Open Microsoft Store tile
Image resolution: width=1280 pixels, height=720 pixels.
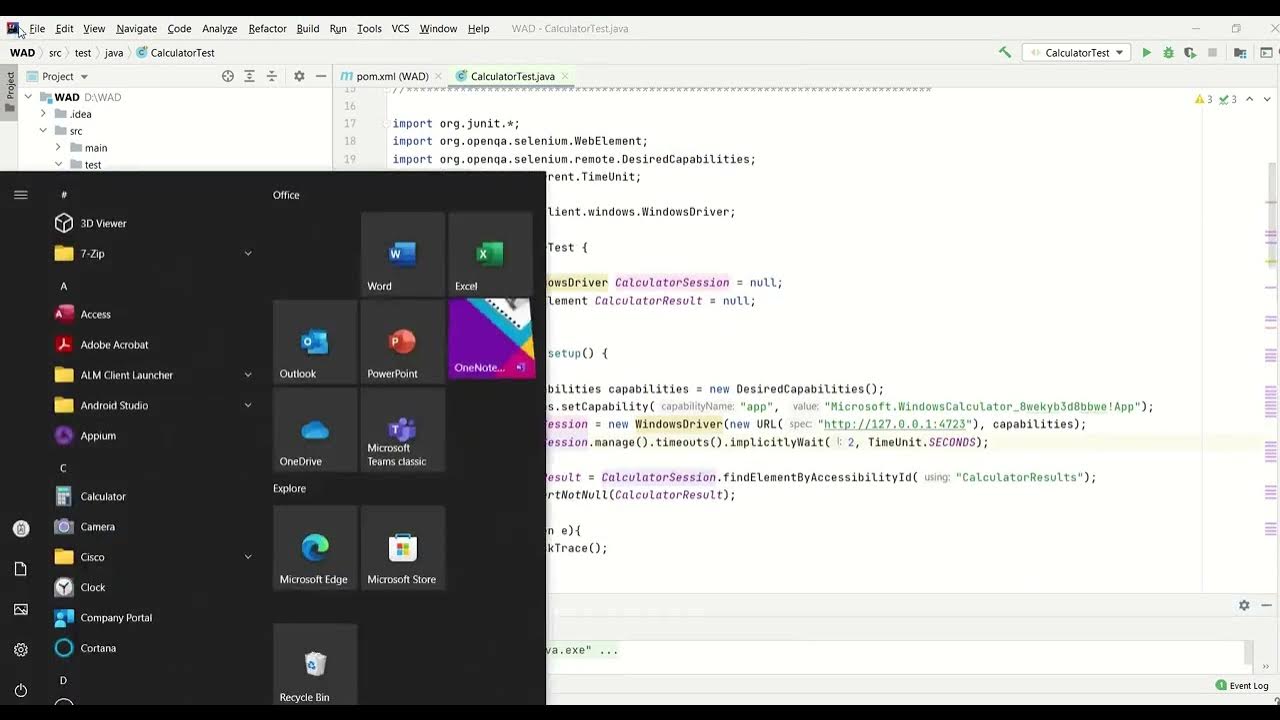[402, 548]
